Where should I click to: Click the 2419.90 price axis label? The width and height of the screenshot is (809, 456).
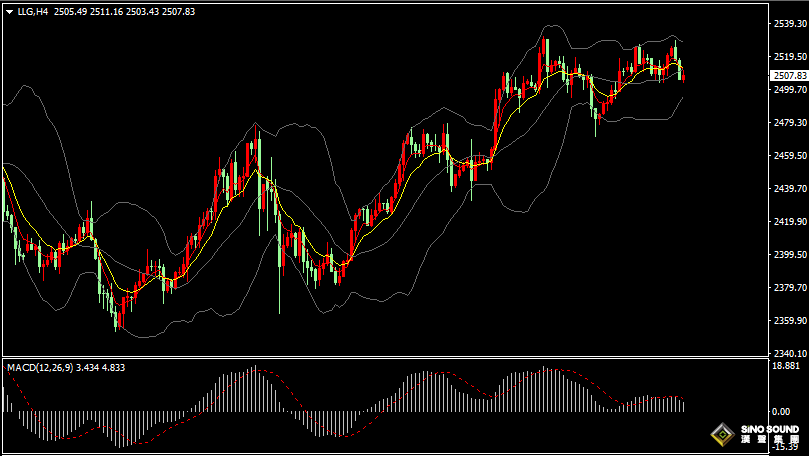[788, 221]
